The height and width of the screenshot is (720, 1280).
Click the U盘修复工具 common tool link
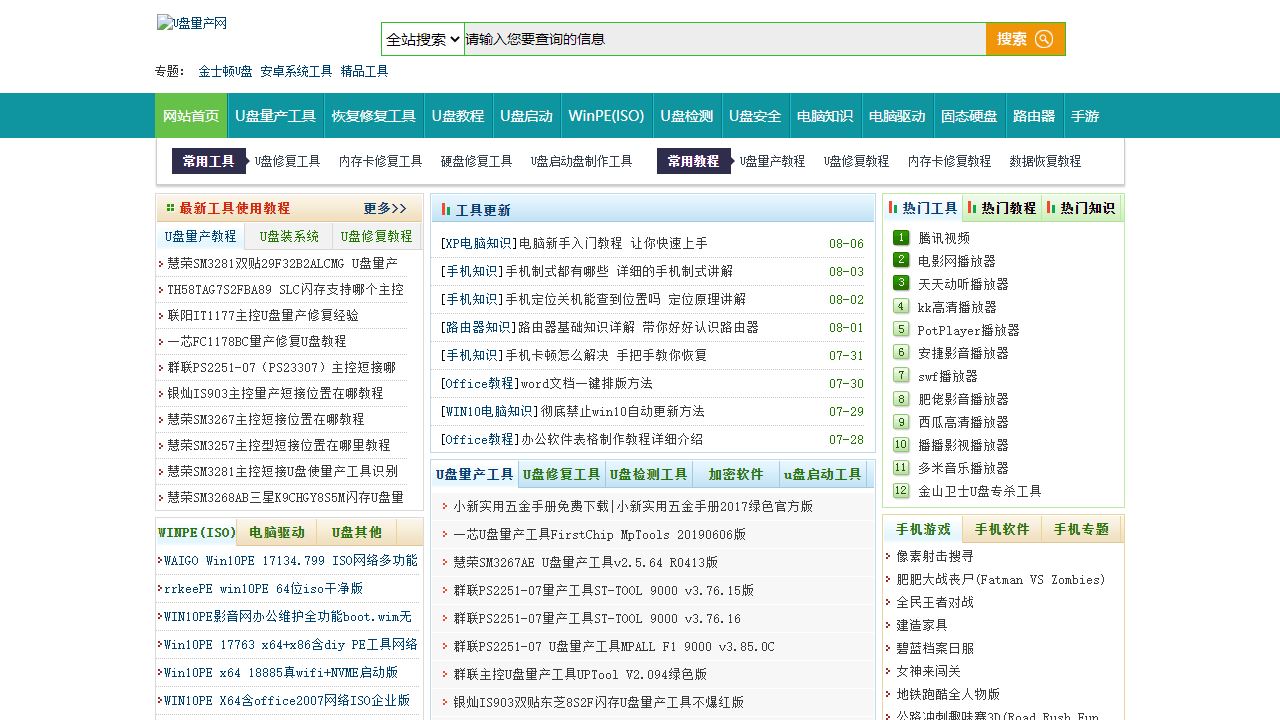[x=288, y=161]
